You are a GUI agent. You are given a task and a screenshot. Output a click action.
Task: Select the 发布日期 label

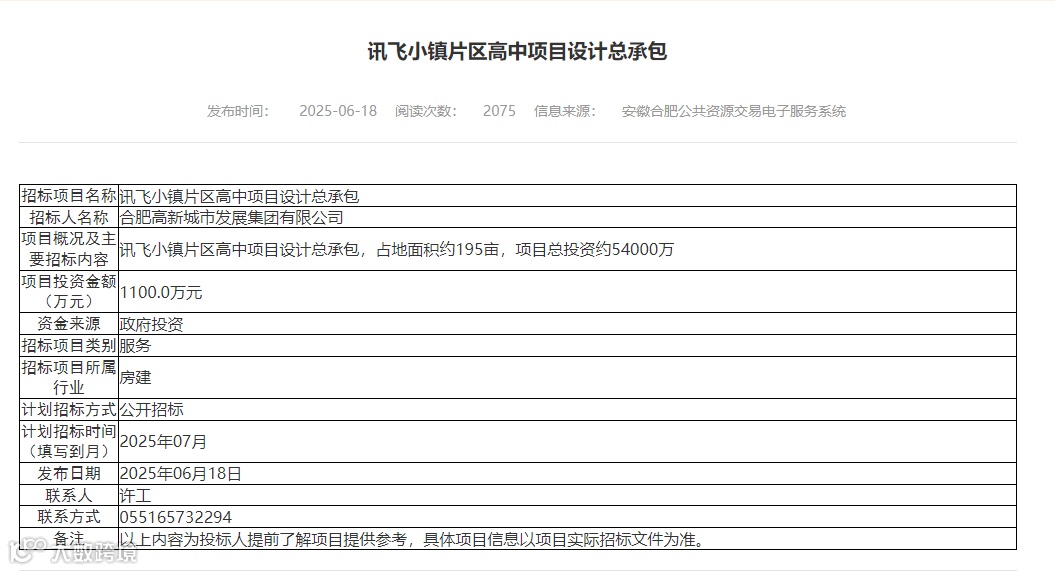(69, 473)
